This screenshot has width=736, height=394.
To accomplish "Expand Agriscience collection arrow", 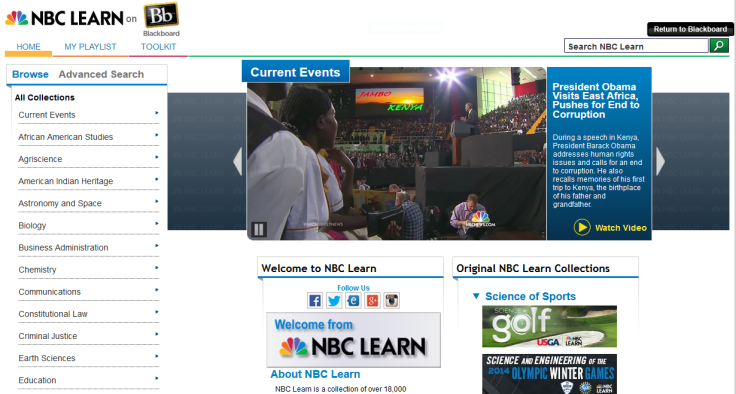I will click(157, 157).
